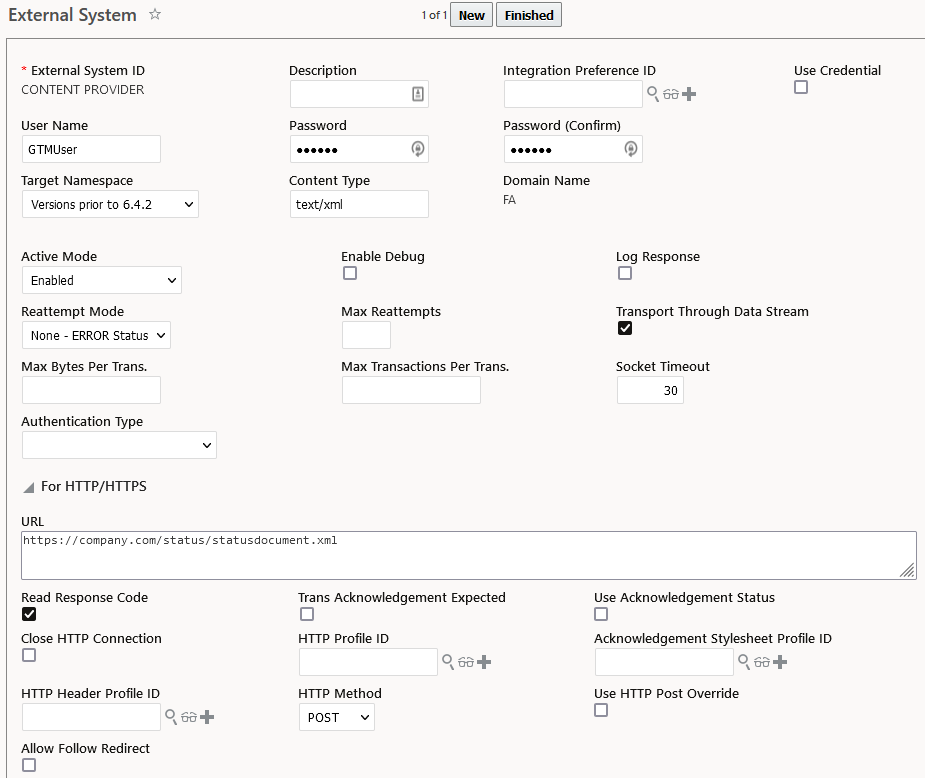Image resolution: width=925 pixels, height=778 pixels.
Task: Add a new HTTP Profile ID with the plus icon
Action: tap(484, 662)
